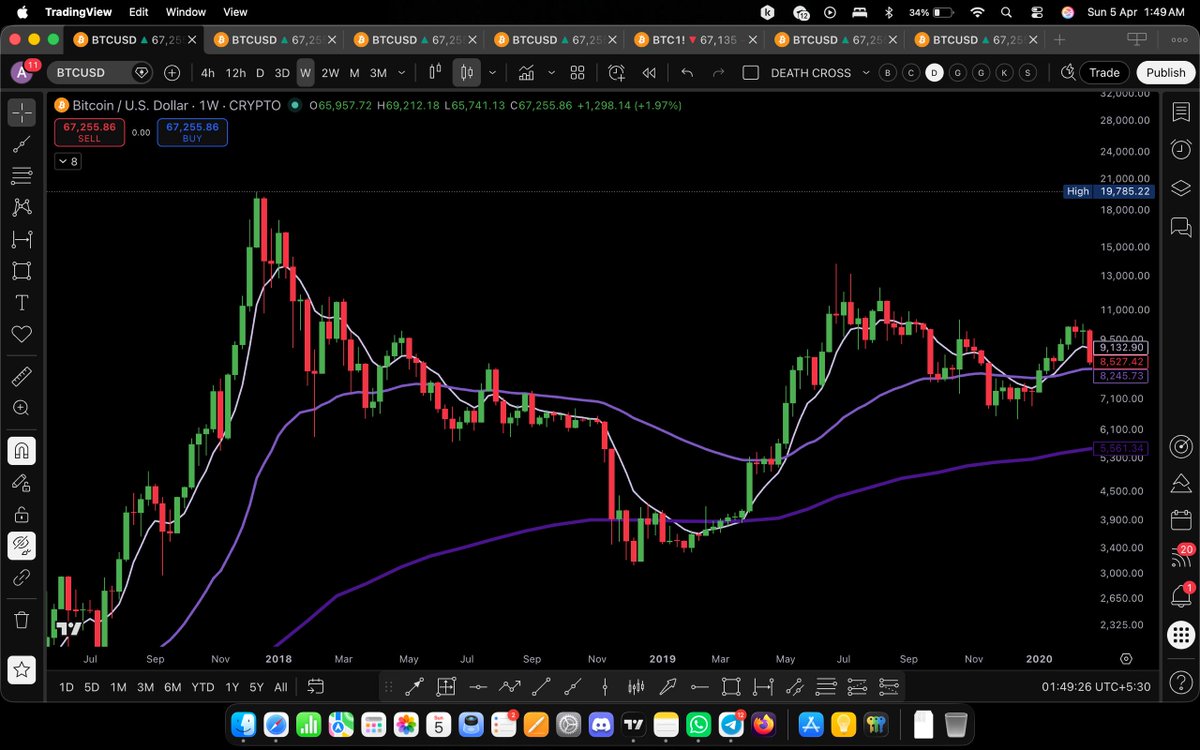Toggle Magnet mode for drawings
The image size is (1200, 750).
[22, 450]
